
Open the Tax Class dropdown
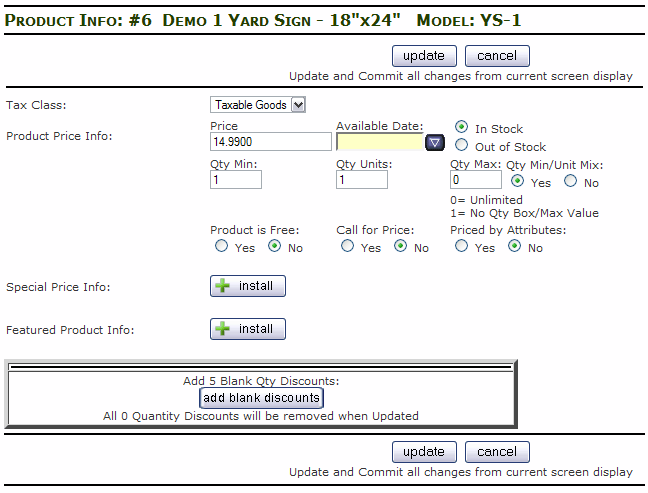258,105
